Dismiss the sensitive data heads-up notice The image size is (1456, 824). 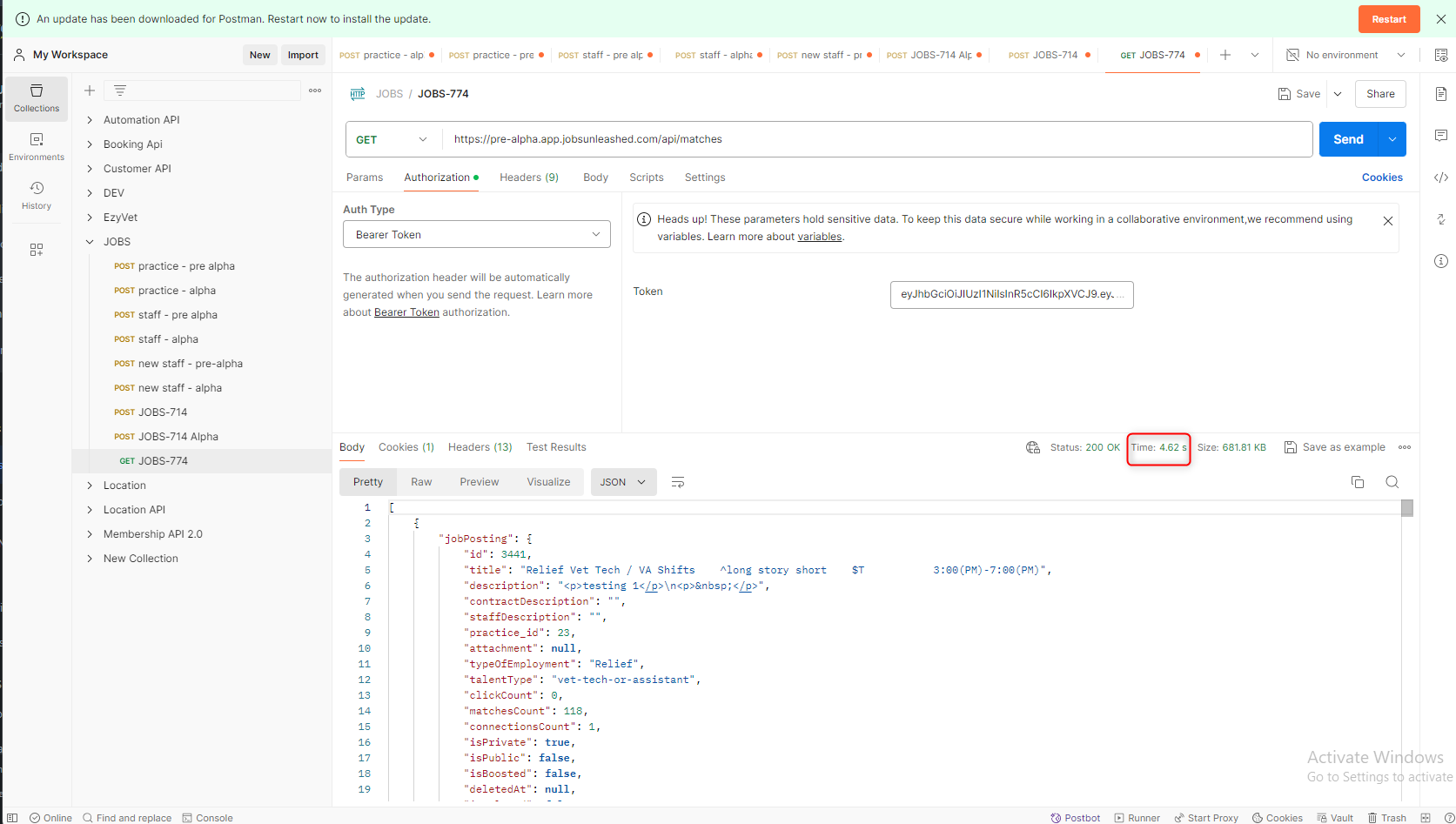tap(1388, 221)
